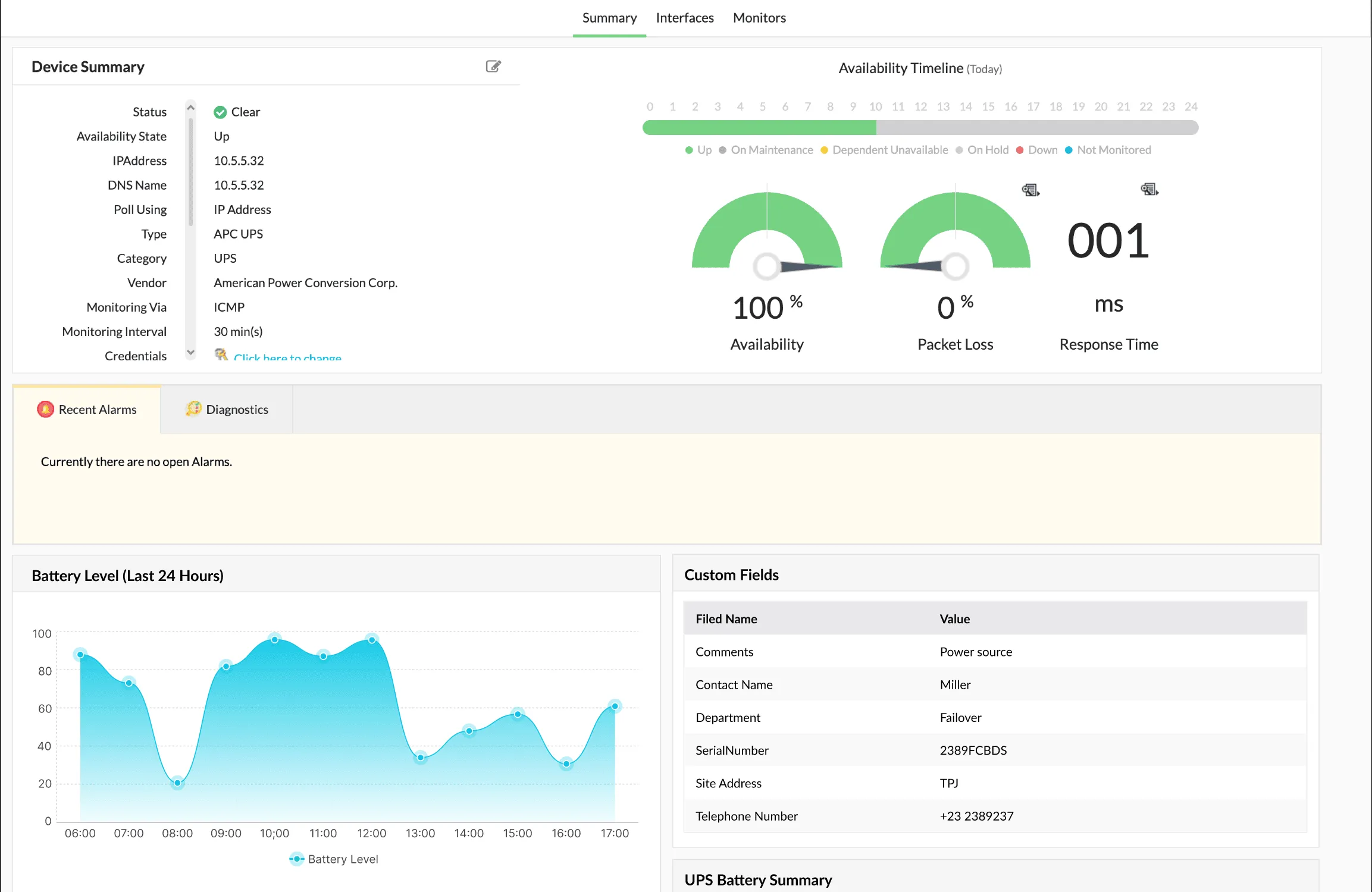Open the threshold settings icon above Packet Loss gauge
The width and height of the screenshot is (1372, 892).
(1030, 189)
